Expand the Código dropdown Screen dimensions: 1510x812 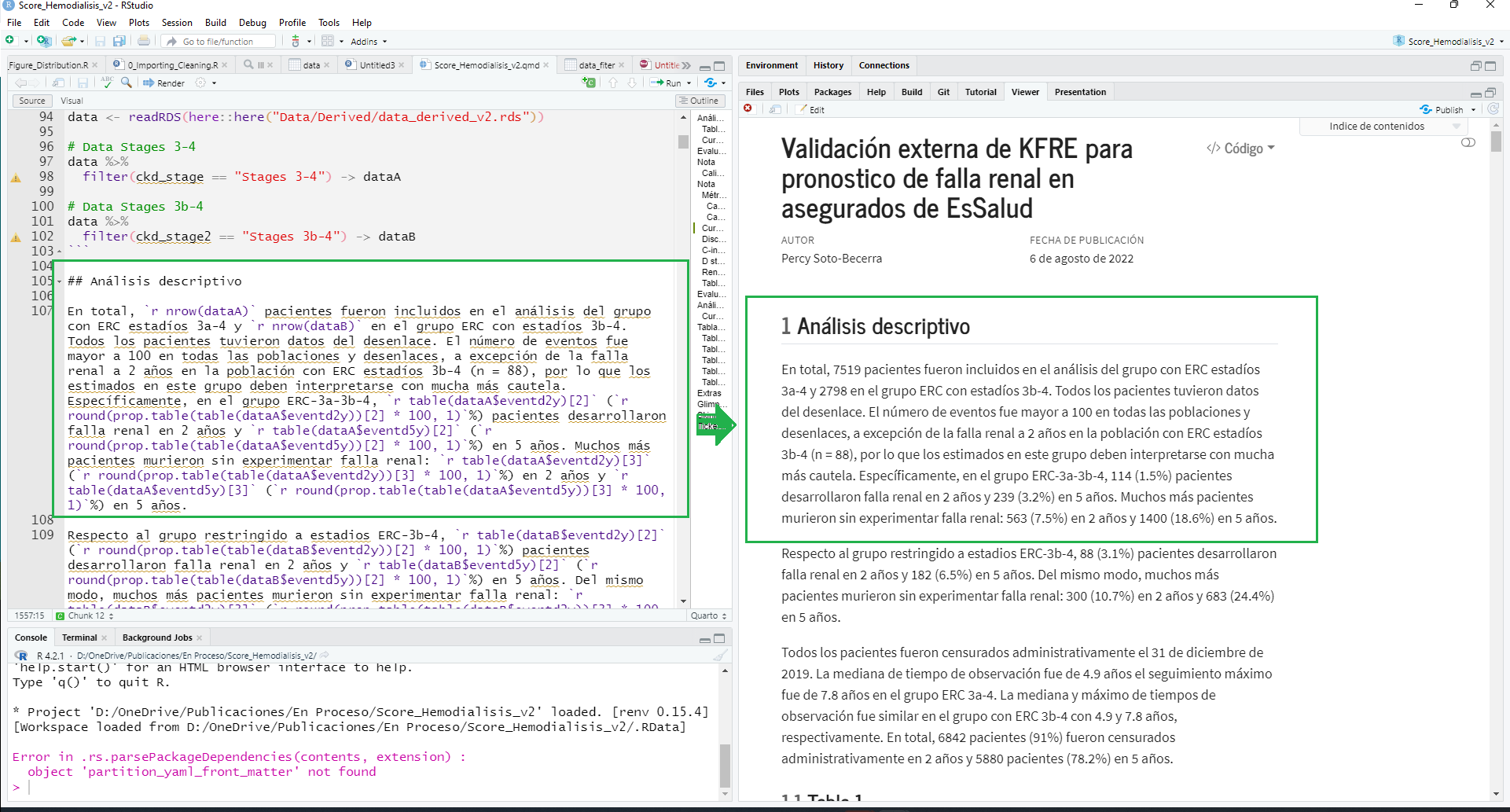(x=1241, y=149)
